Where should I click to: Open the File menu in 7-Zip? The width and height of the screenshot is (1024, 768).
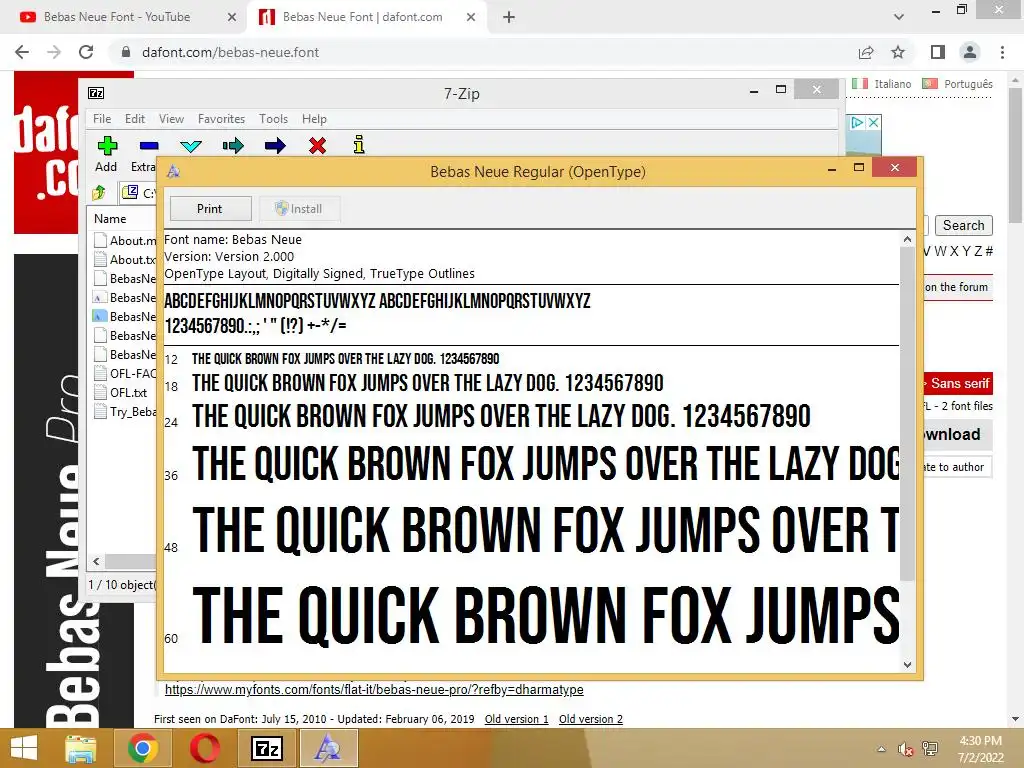pyautogui.click(x=102, y=119)
